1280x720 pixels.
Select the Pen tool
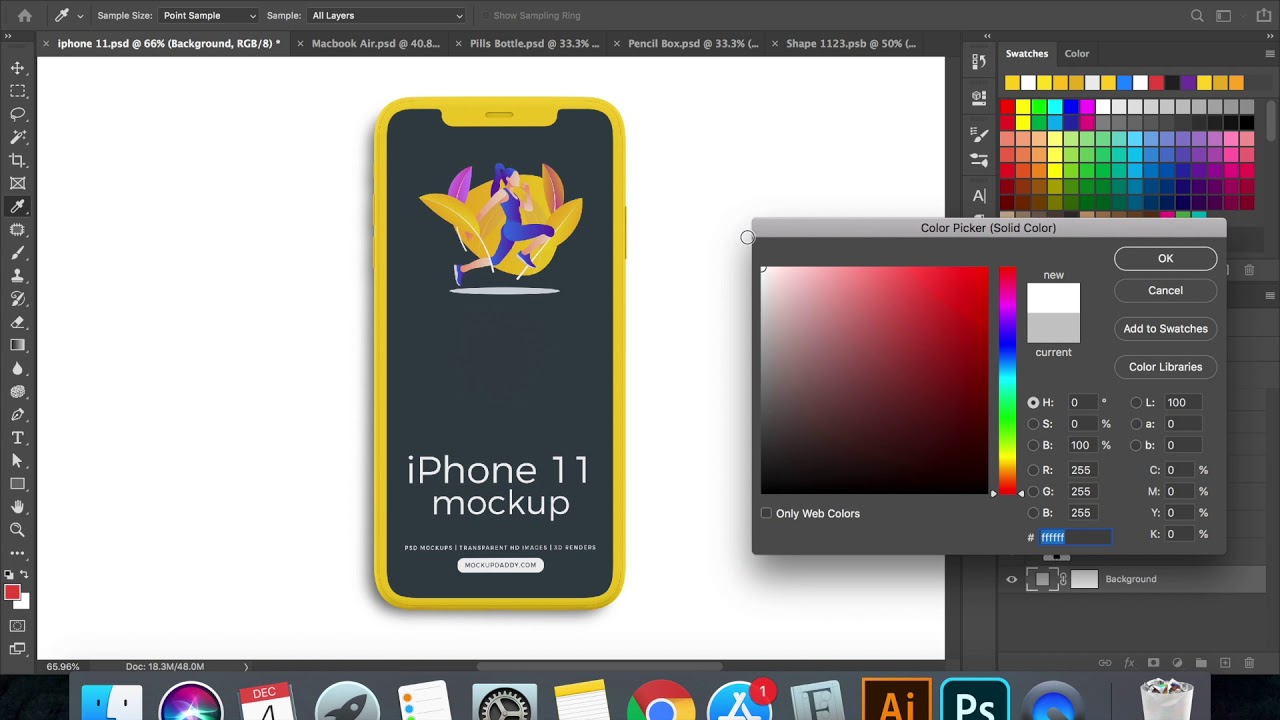pyautogui.click(x=17, y=415)
